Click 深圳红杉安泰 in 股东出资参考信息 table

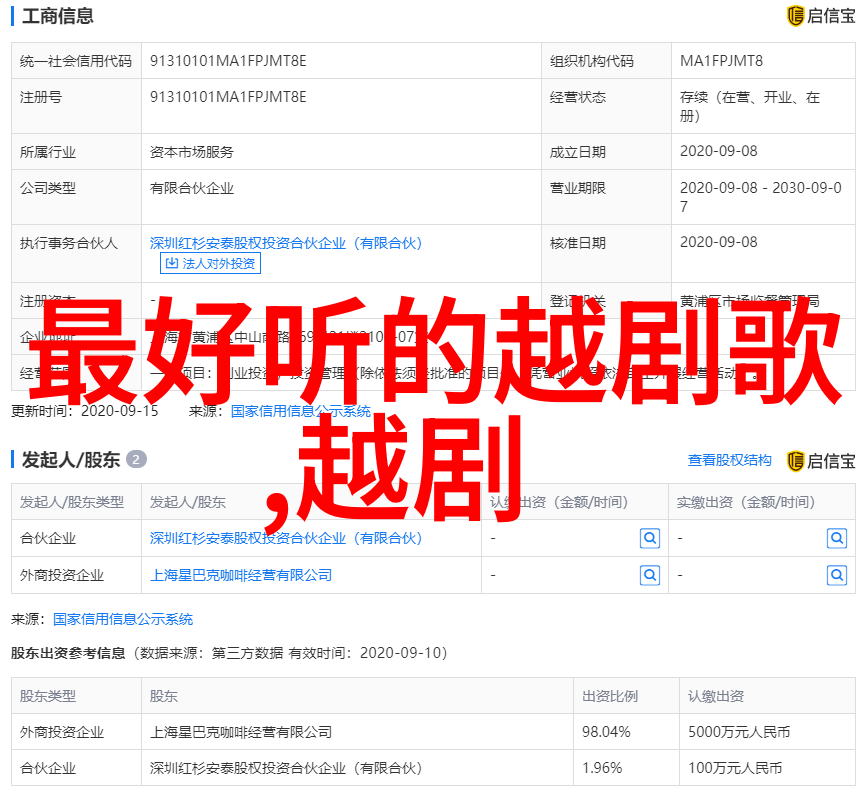pyautogui.click(x=286, y=768)
